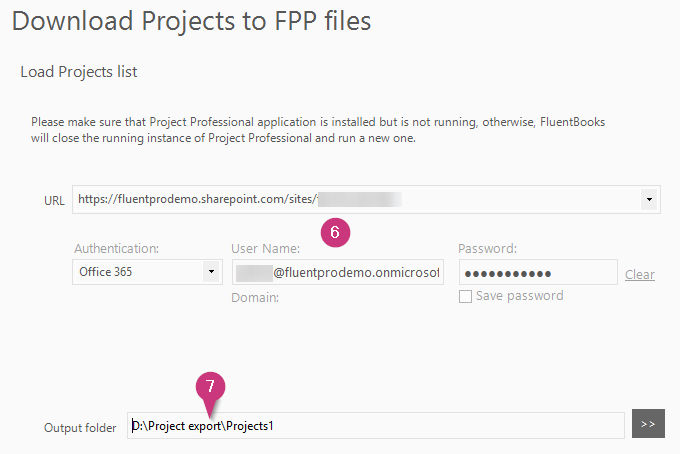Image resolution: width=680 pixels, height=454 pixels.
Task: Select the Office 365 authentication combo box
Action: pos(147,272)
